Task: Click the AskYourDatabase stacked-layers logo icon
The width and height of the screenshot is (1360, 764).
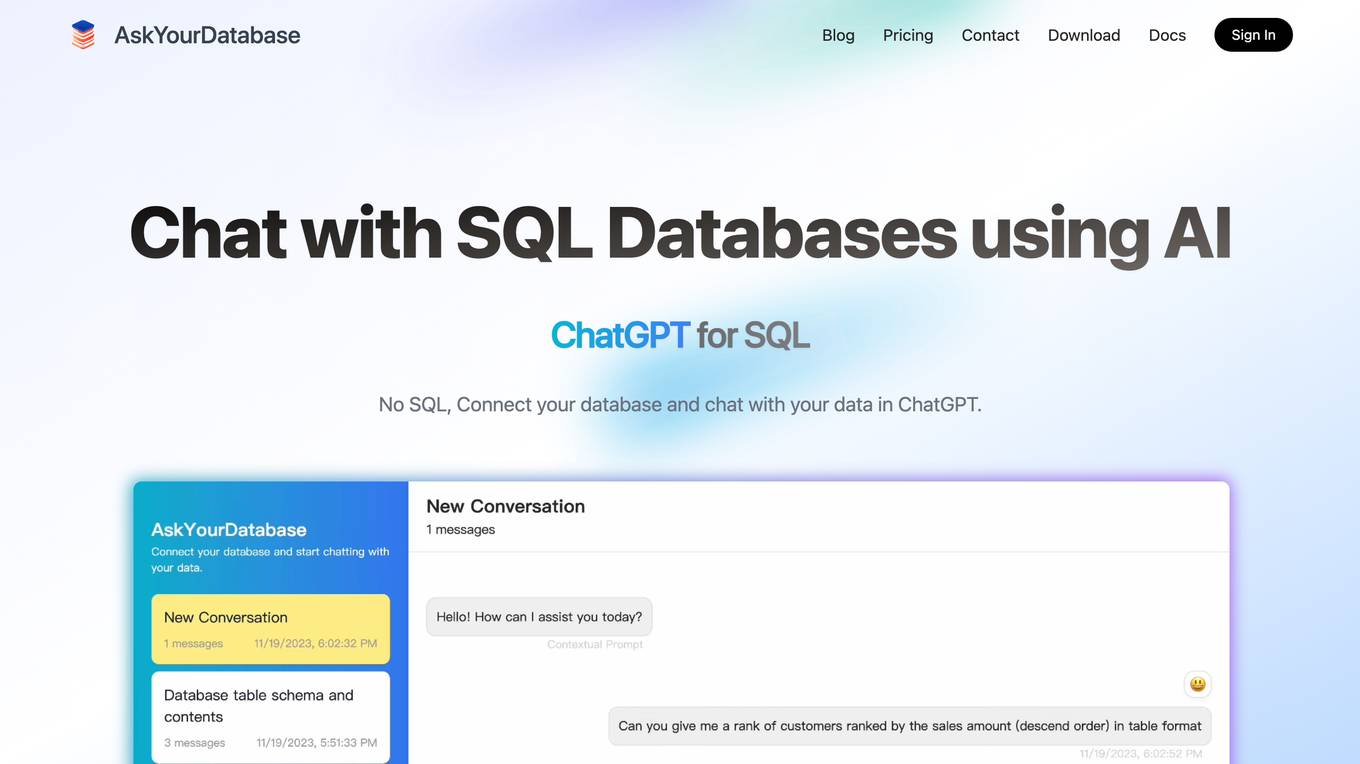Action: (83, 35)
